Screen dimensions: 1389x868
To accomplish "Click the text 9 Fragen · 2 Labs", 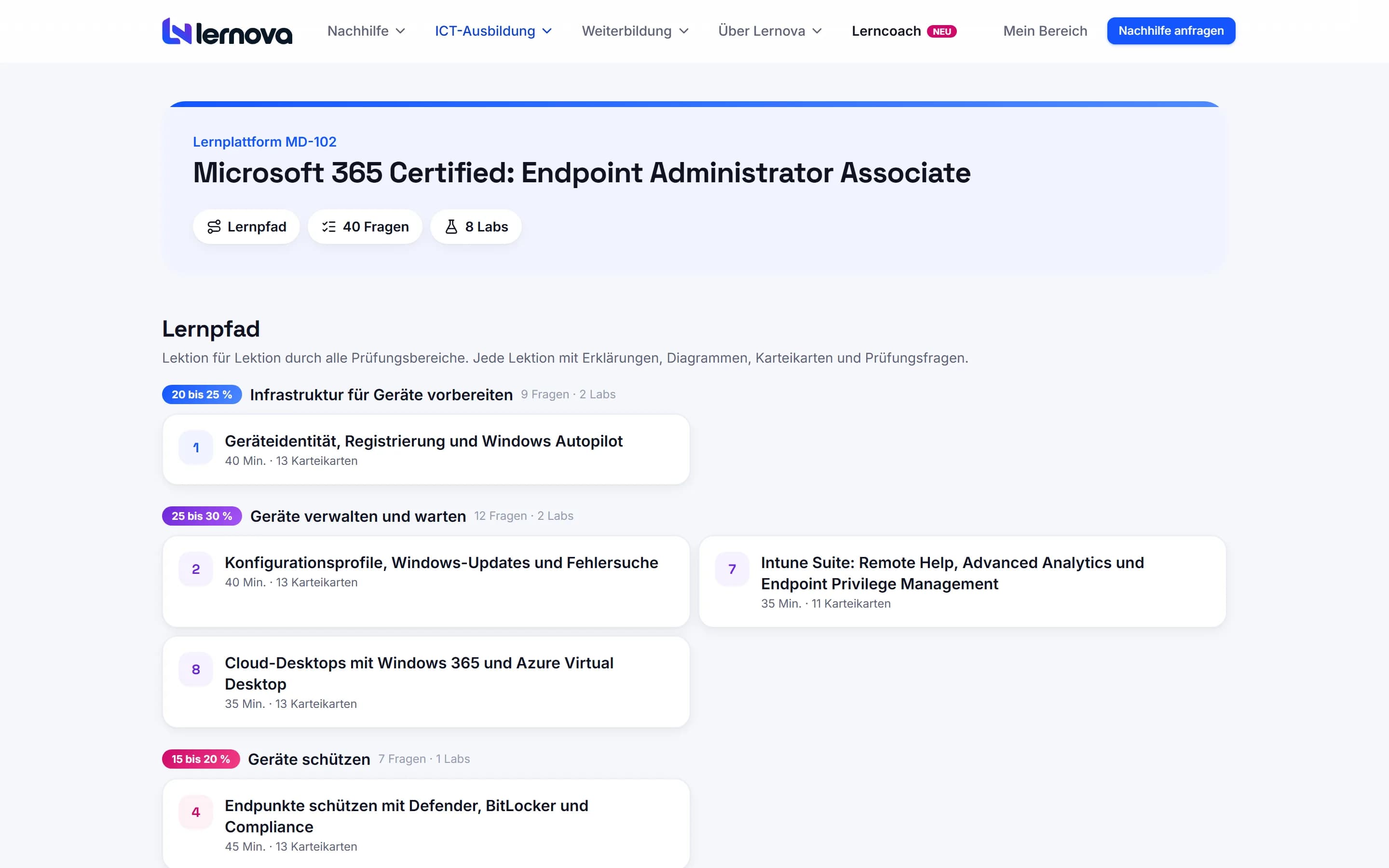I will tap(568, 394).
